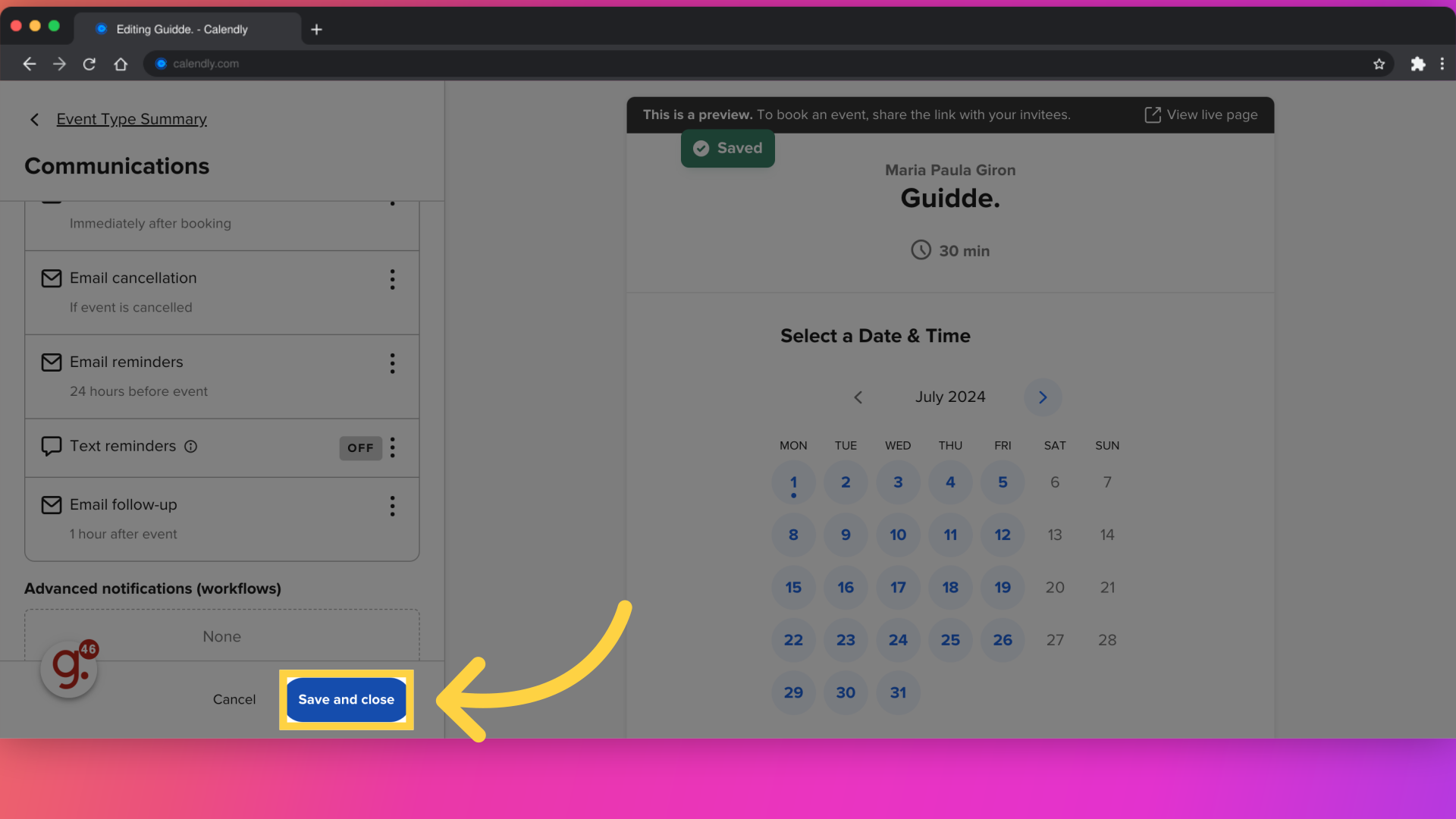Expand the three-dot menu for Email follow-up
Screen dimensions: 1456x819
click(x=392, y=506)
